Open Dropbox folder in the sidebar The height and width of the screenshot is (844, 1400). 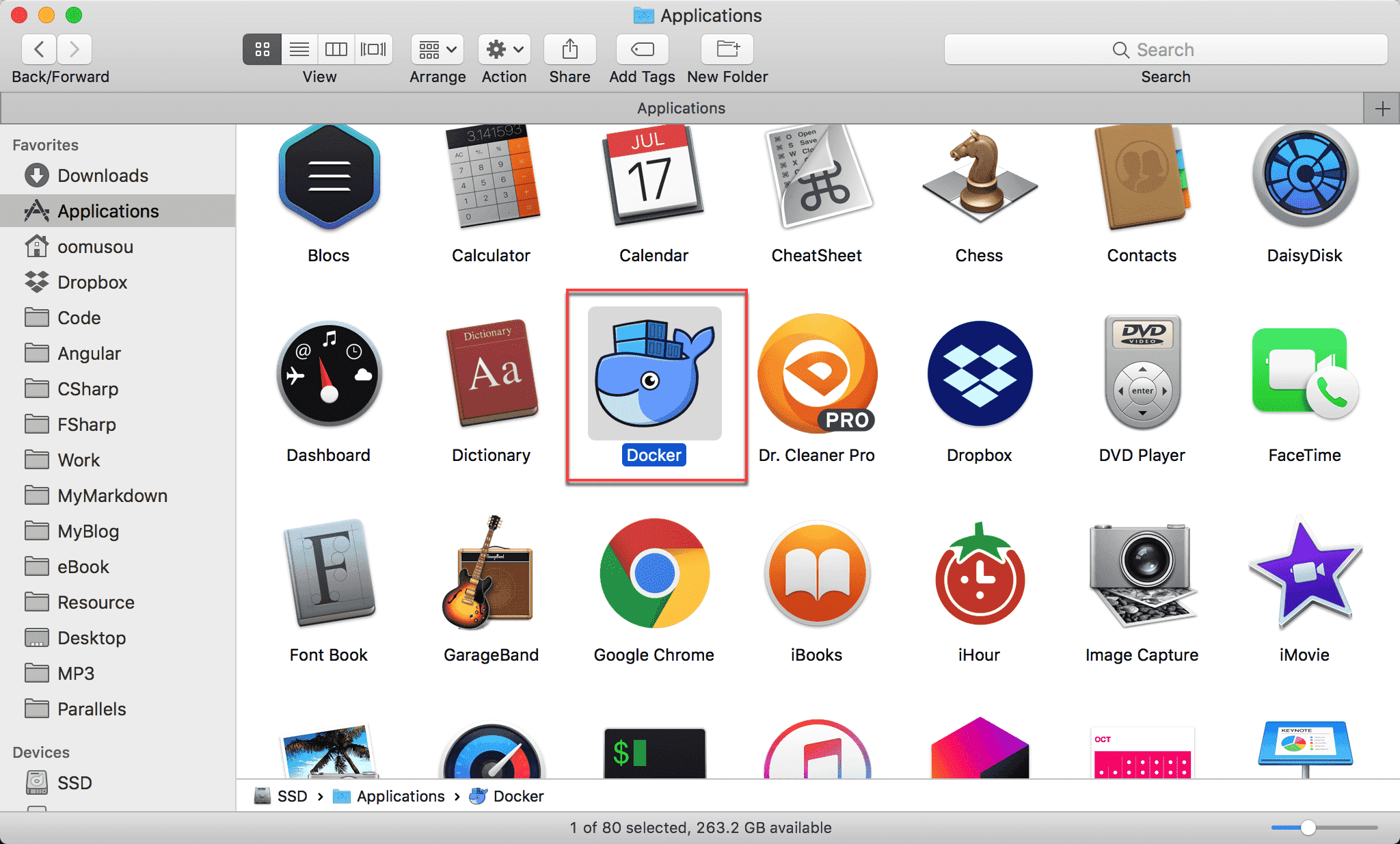(118, 282)
